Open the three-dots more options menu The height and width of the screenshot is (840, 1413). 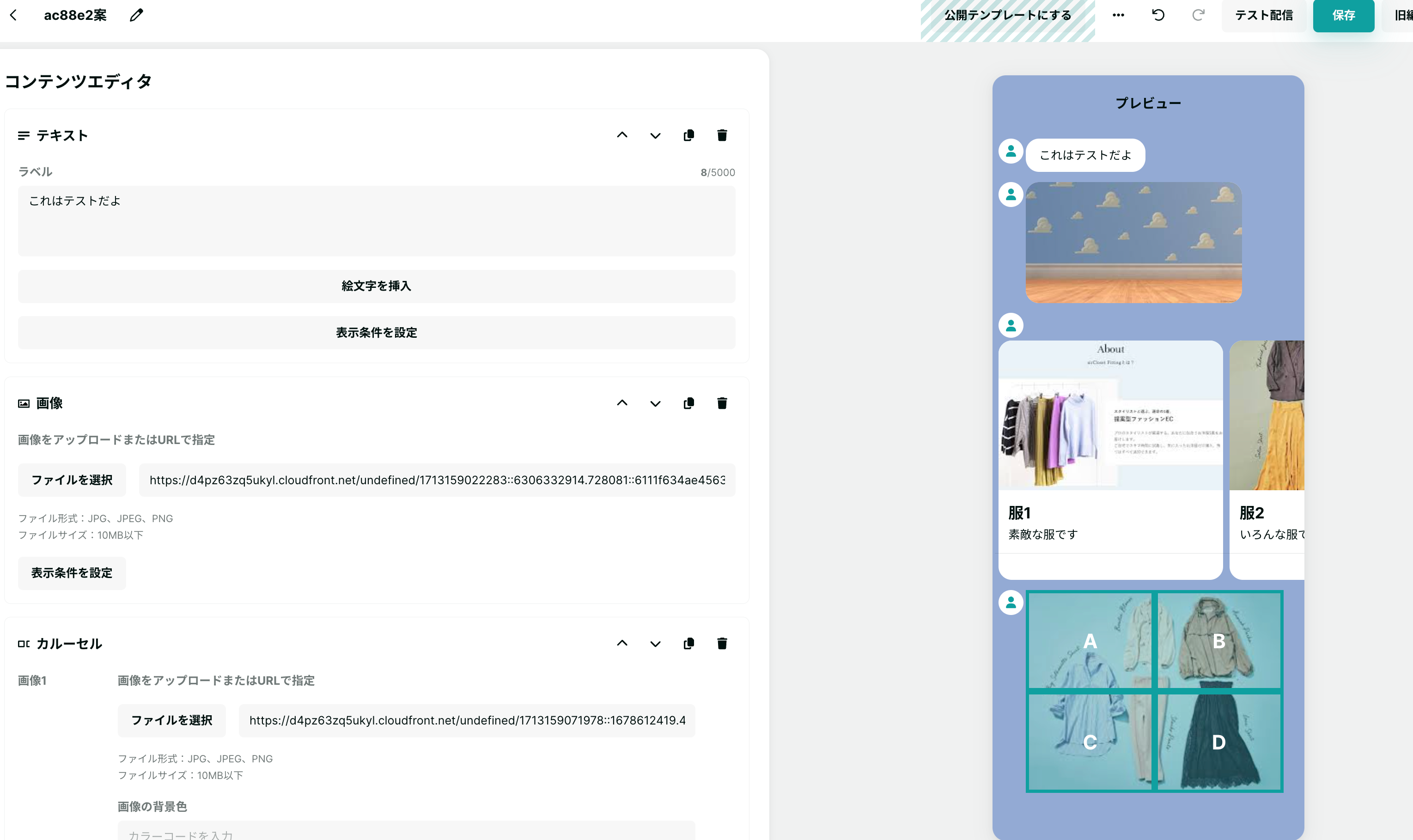coord(1118,15)
